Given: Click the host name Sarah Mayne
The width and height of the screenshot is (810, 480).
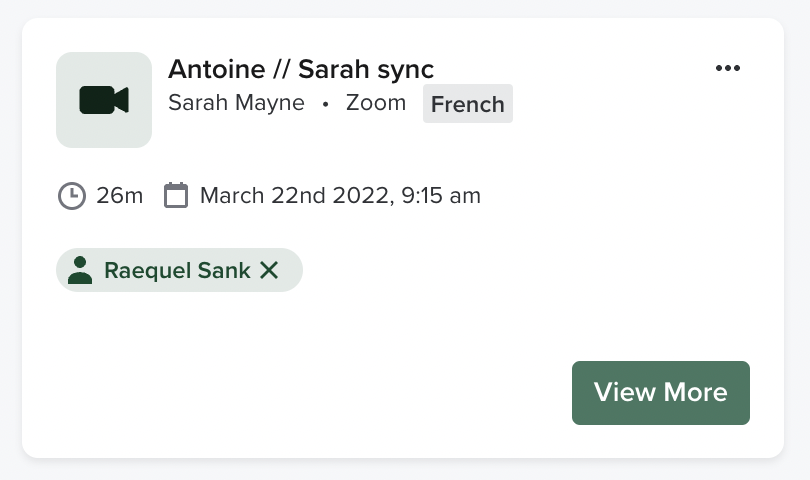Looking at the screenshot, I should pyautogui.click(x=236, y=103).
